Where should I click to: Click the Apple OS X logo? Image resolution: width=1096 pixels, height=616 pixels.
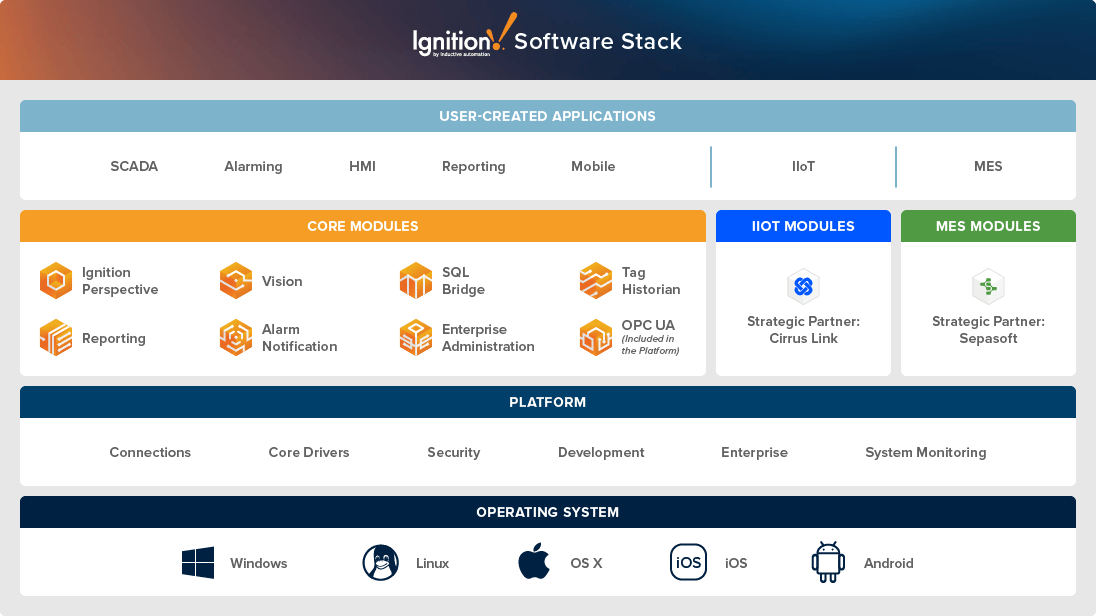pos(534,562)
